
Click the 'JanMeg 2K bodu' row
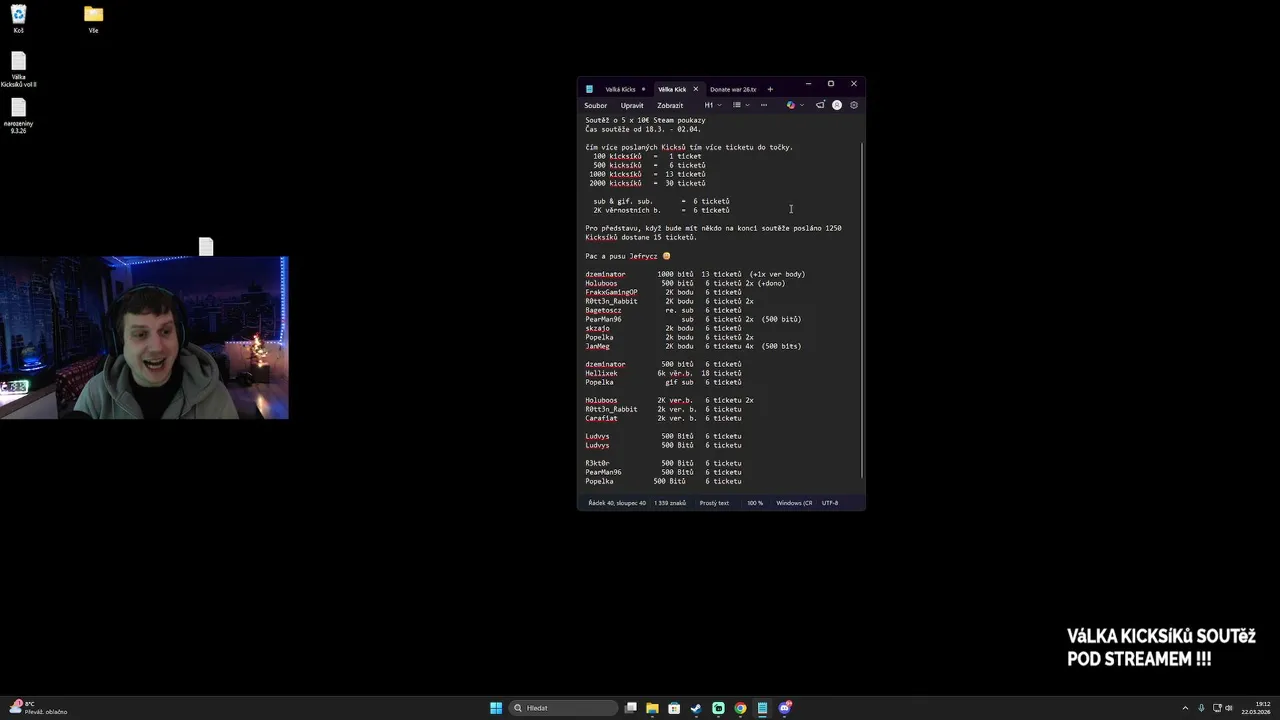[693, 346]
